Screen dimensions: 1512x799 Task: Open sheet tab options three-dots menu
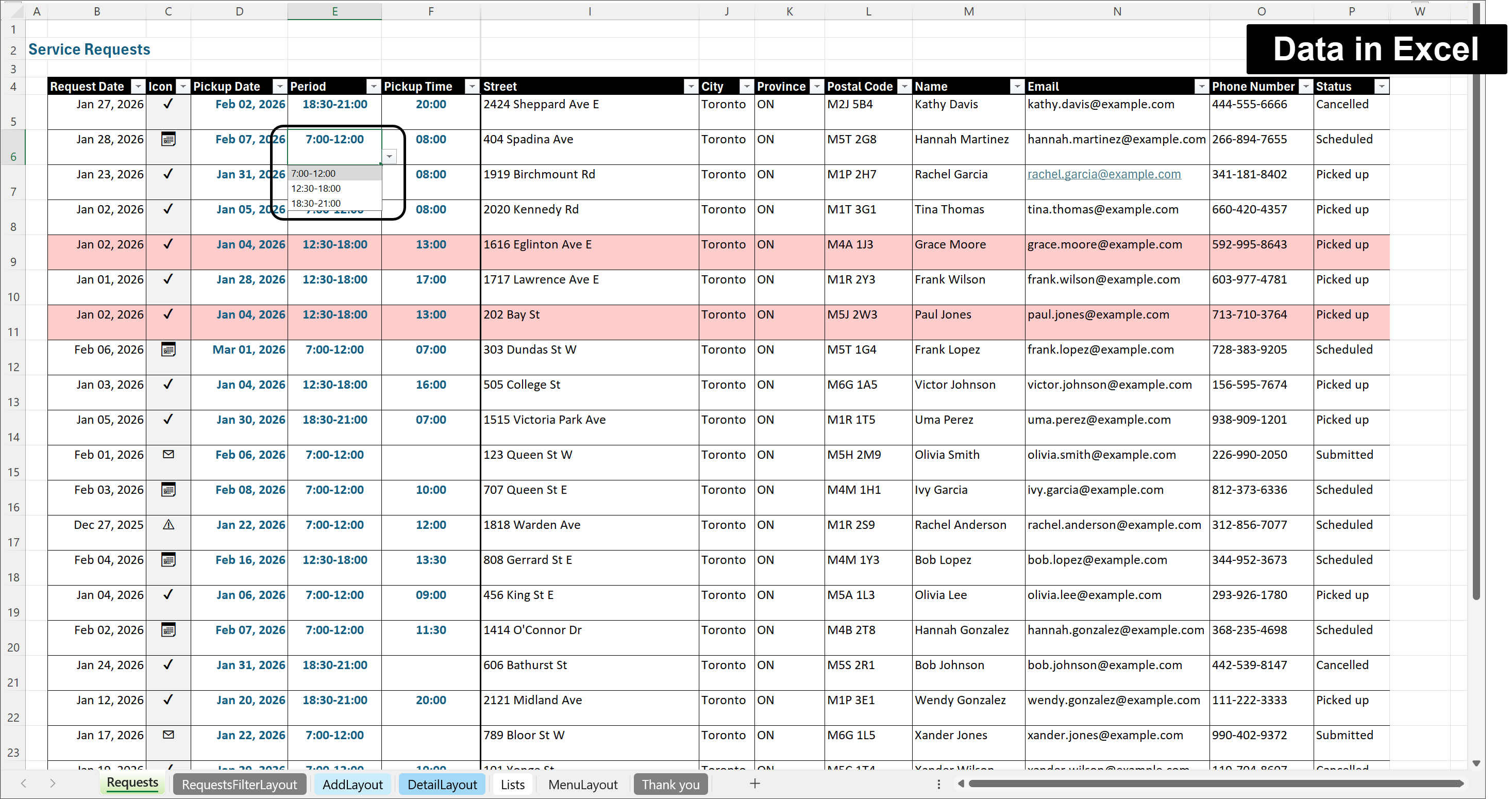click(x=938, y=785)
